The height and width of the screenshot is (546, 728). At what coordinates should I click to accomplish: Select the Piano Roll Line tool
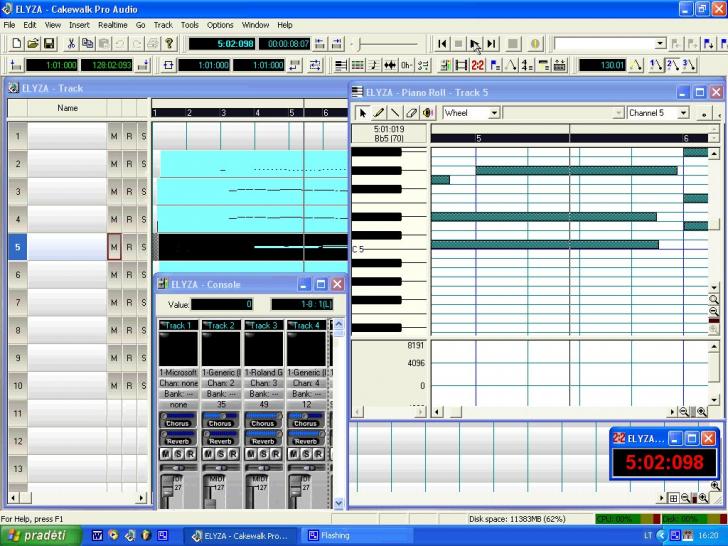(395, 113)
